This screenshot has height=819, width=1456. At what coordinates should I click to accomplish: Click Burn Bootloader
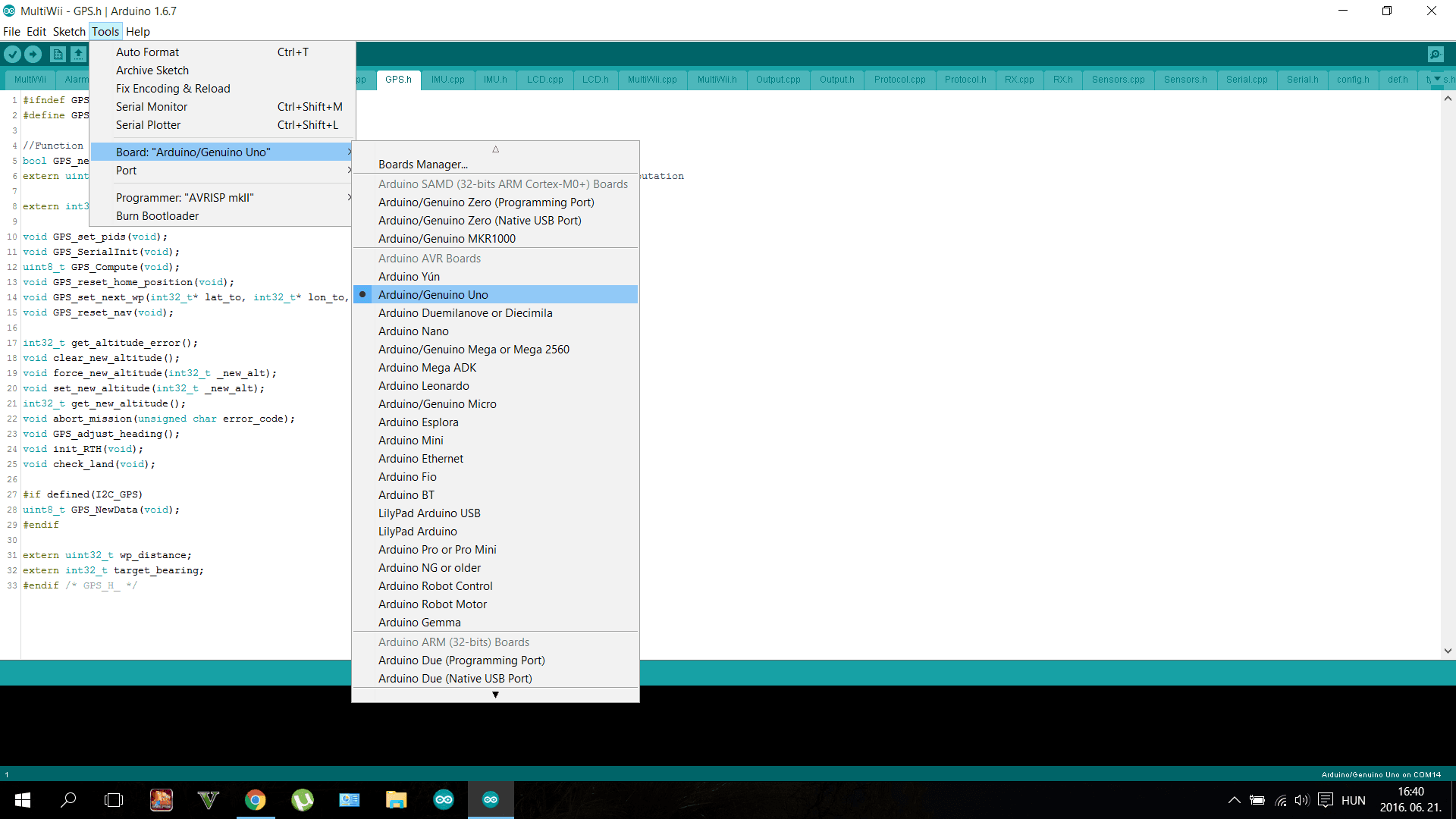(157, 216)
